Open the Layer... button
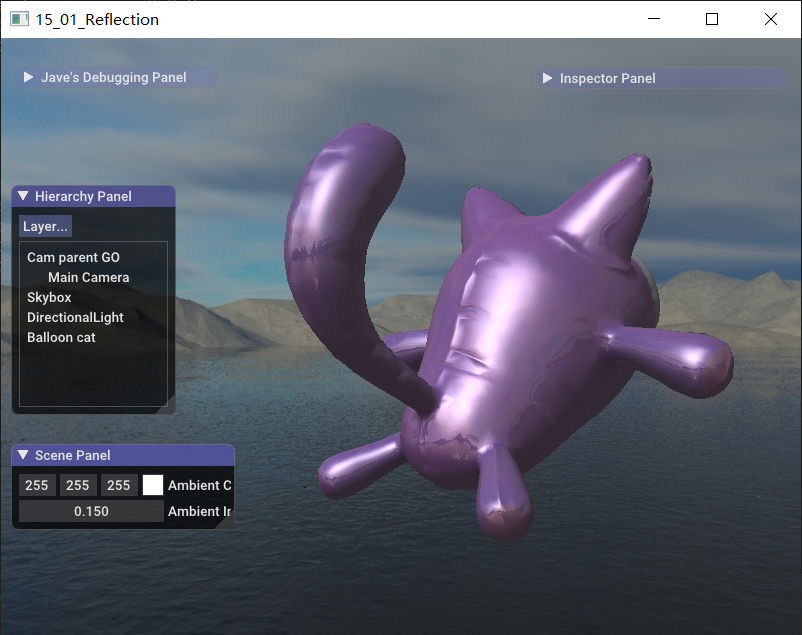Image resolution: width=802 pixels, height=635 pixels. [x=46, y=226]
